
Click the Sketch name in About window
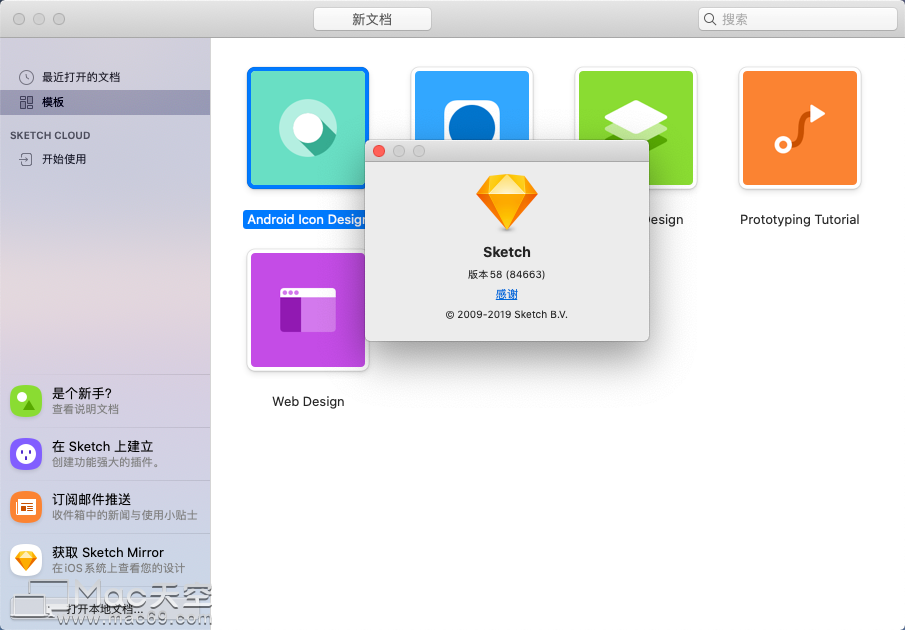[x=507, y=252]
